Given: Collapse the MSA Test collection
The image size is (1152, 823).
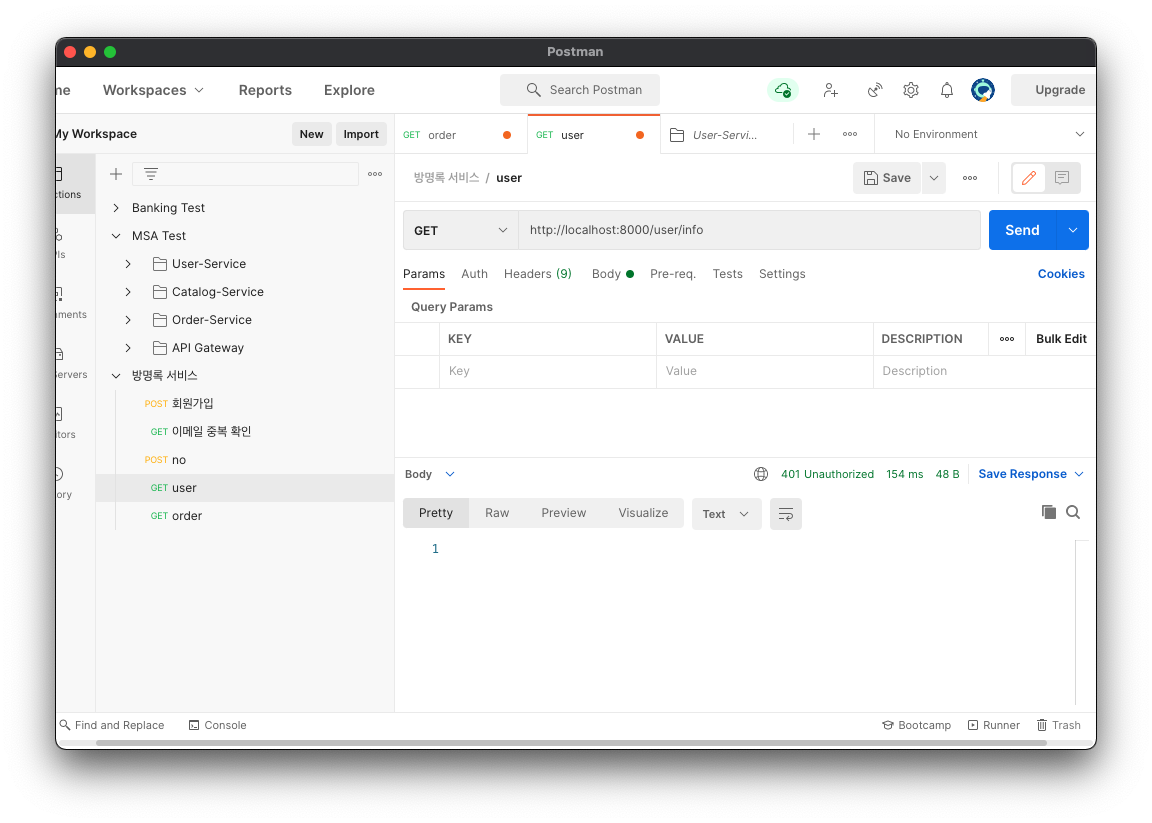Looking at the screenshot, I should point(115,236).
